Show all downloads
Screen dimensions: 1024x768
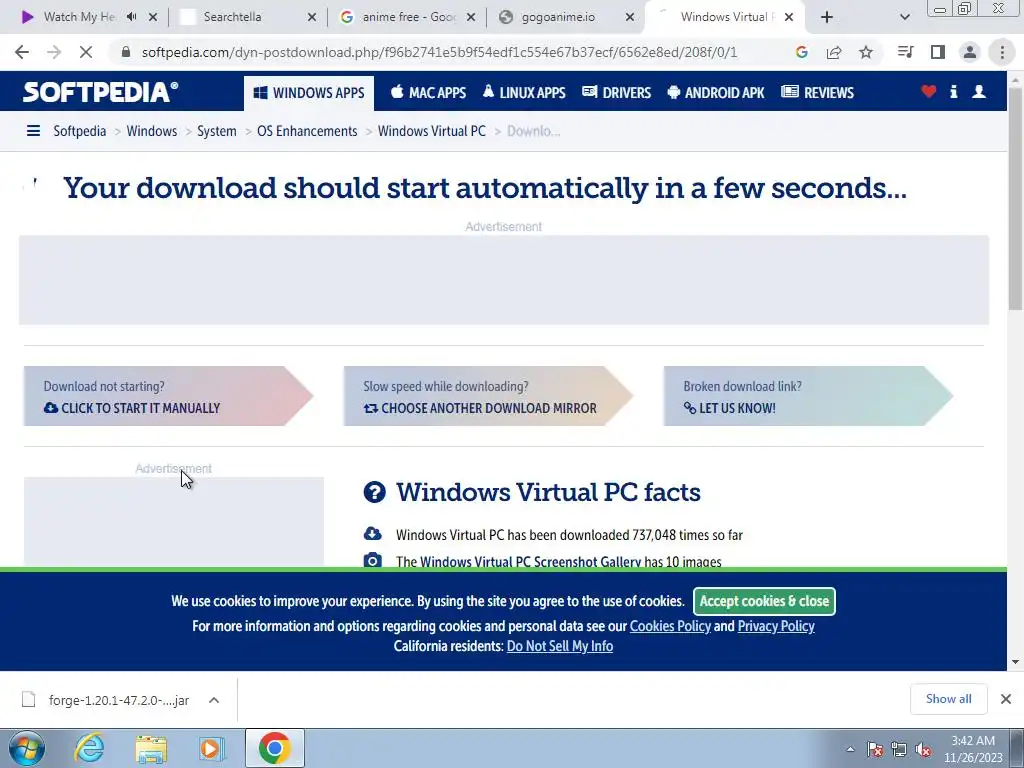point(948,699)
